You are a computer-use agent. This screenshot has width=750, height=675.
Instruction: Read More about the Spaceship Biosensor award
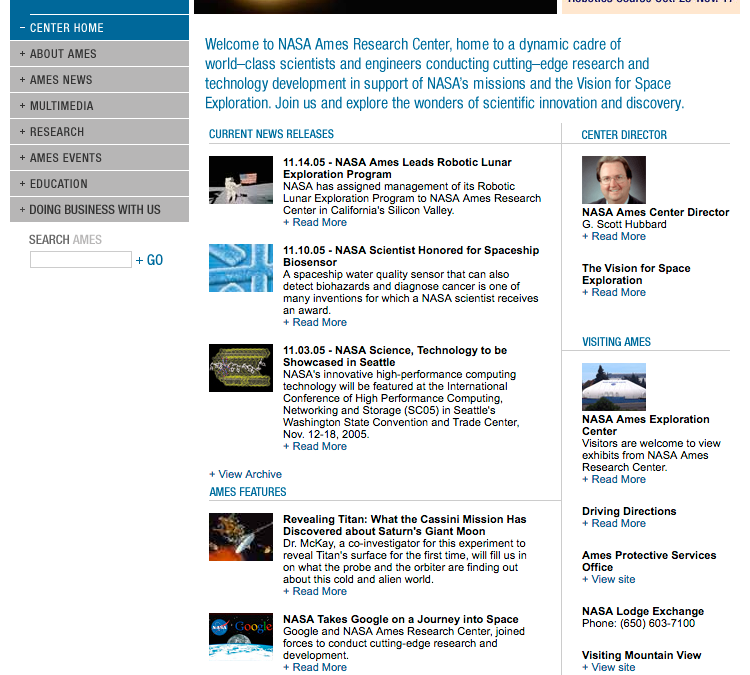(x=315, y=322)
